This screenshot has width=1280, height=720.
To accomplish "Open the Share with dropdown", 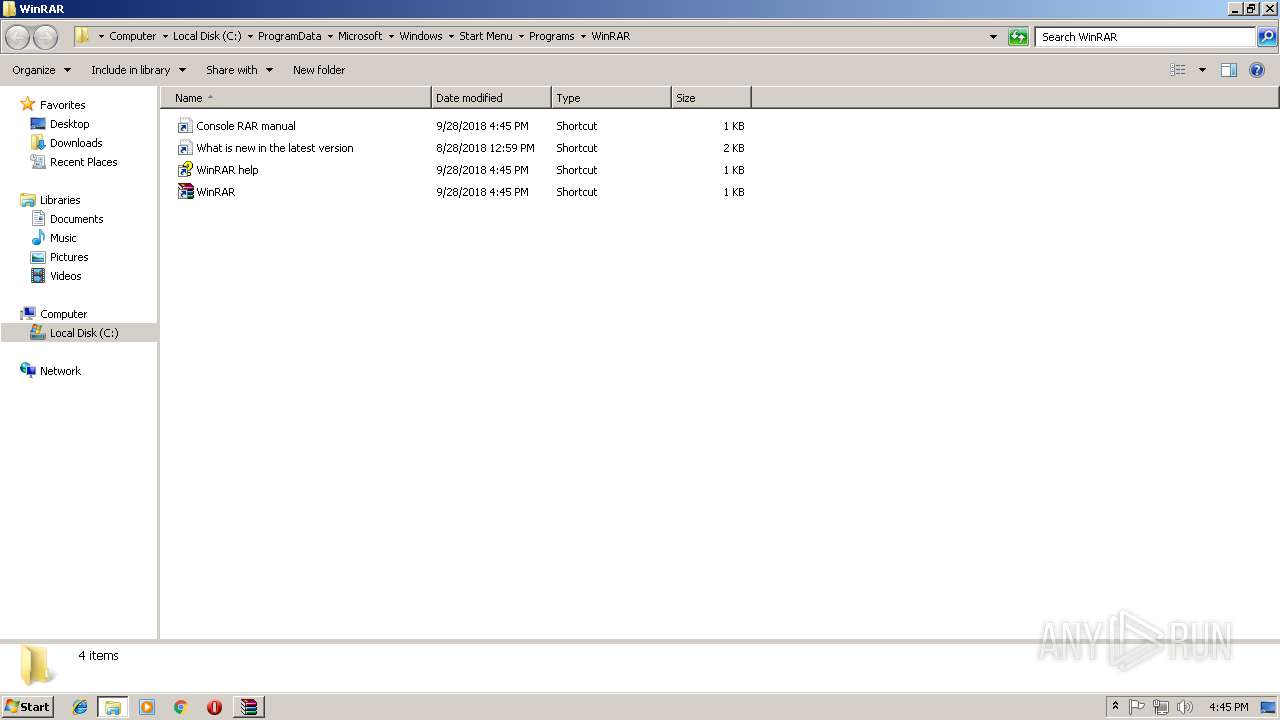I will [x=239, y=70].
